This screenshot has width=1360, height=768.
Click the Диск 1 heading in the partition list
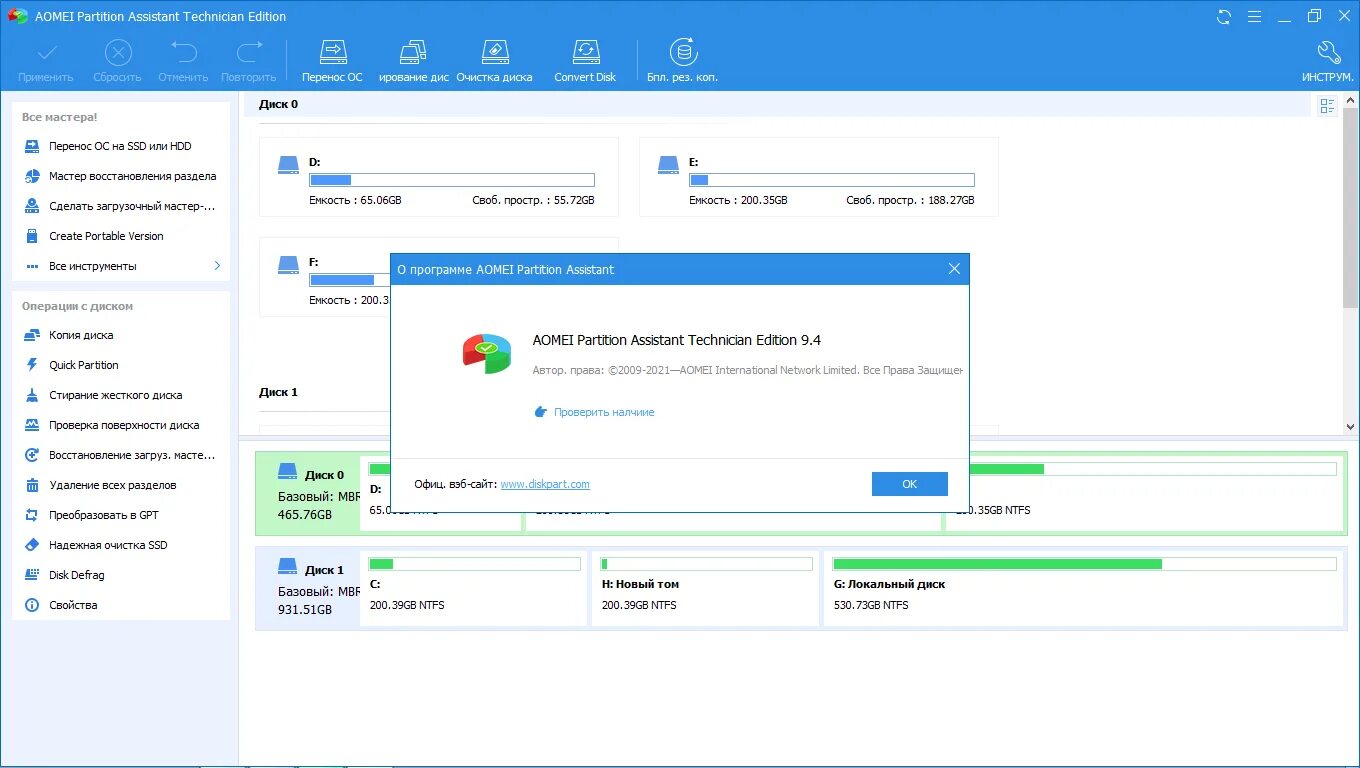click(278, 392)
